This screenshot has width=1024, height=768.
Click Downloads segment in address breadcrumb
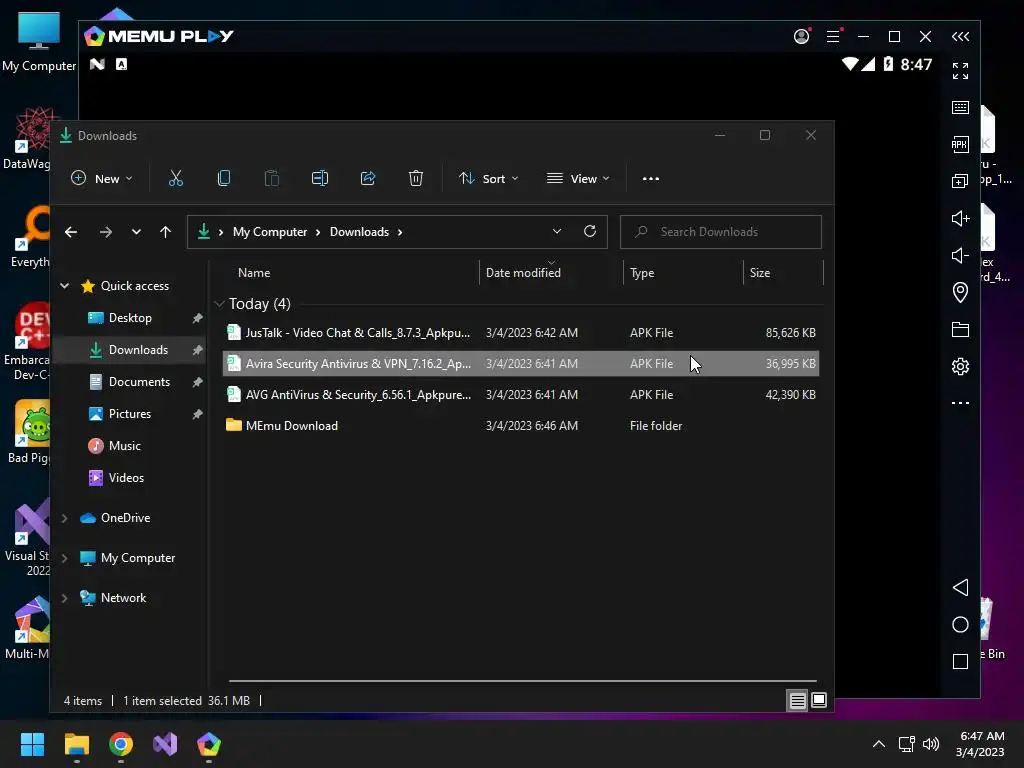(359, 232)
